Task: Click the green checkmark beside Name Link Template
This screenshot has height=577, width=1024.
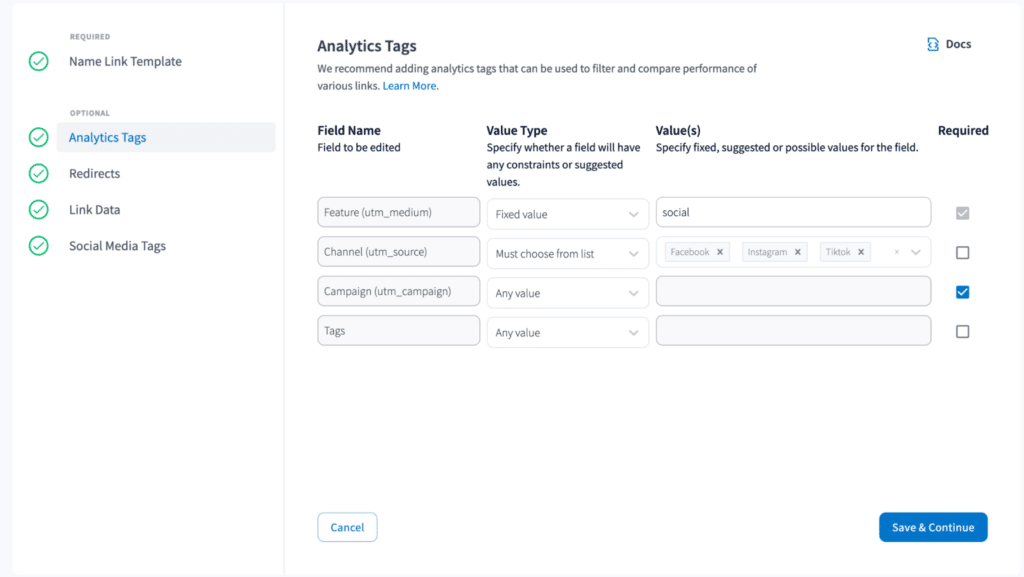Action: point(37,61)
